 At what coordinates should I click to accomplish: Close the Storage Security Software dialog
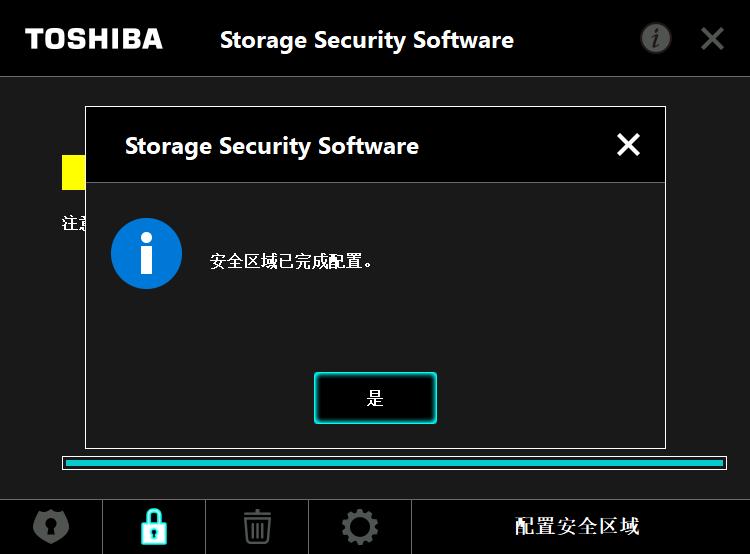628,145
